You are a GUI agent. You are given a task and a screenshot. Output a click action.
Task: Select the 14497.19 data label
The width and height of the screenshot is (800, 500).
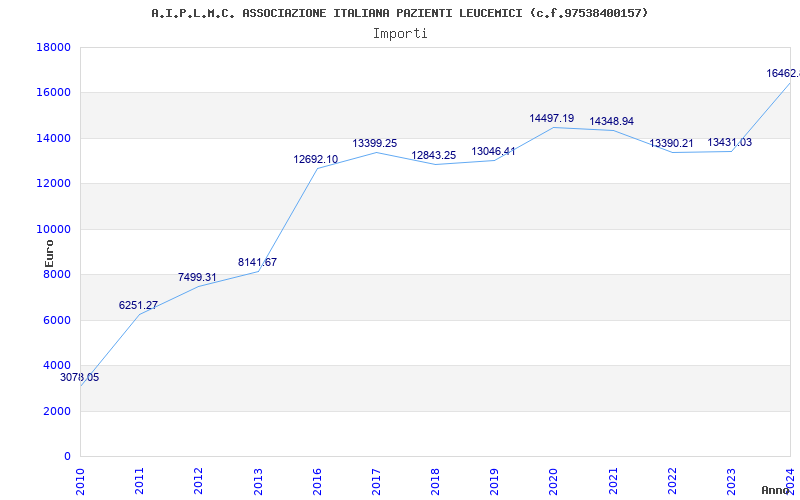coord(552,118)
